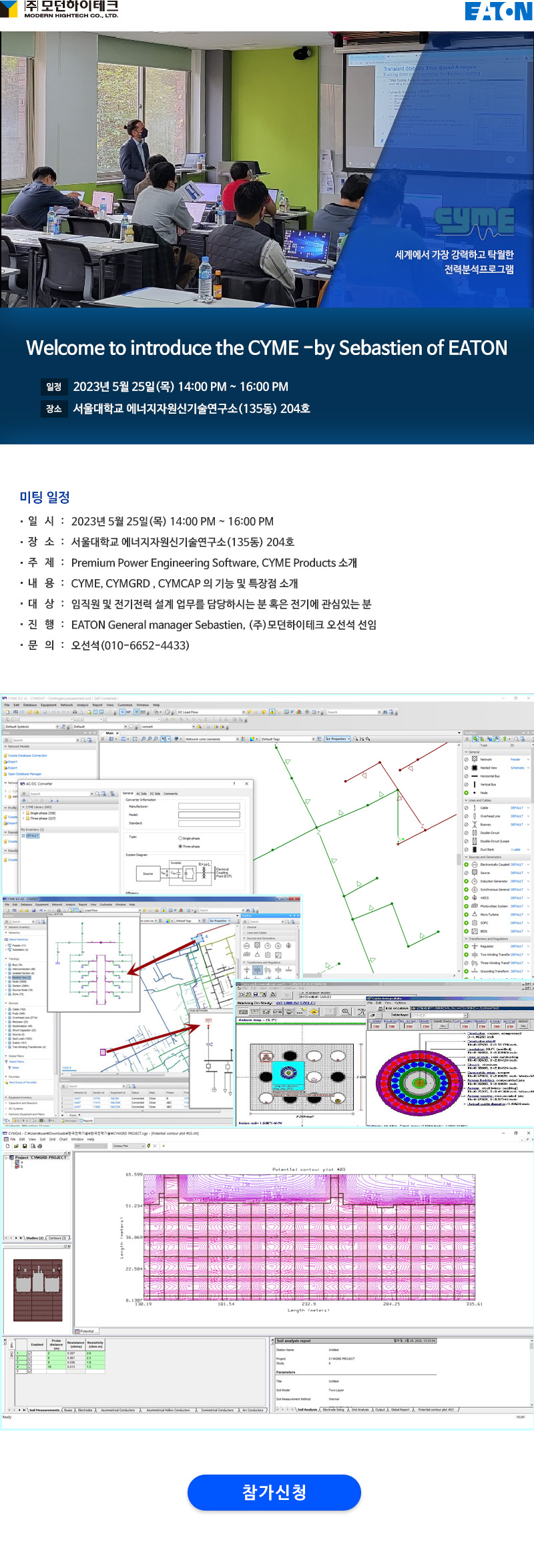Screen dimensions: 534x1568
Task: Click the Source symbol icon
Action: pyautogui.click(x=475, y=873)
